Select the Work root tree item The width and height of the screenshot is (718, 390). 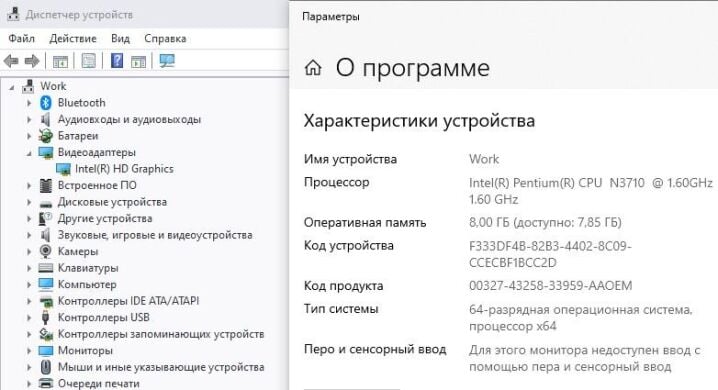pyautogui.click(x=53, y=86)
